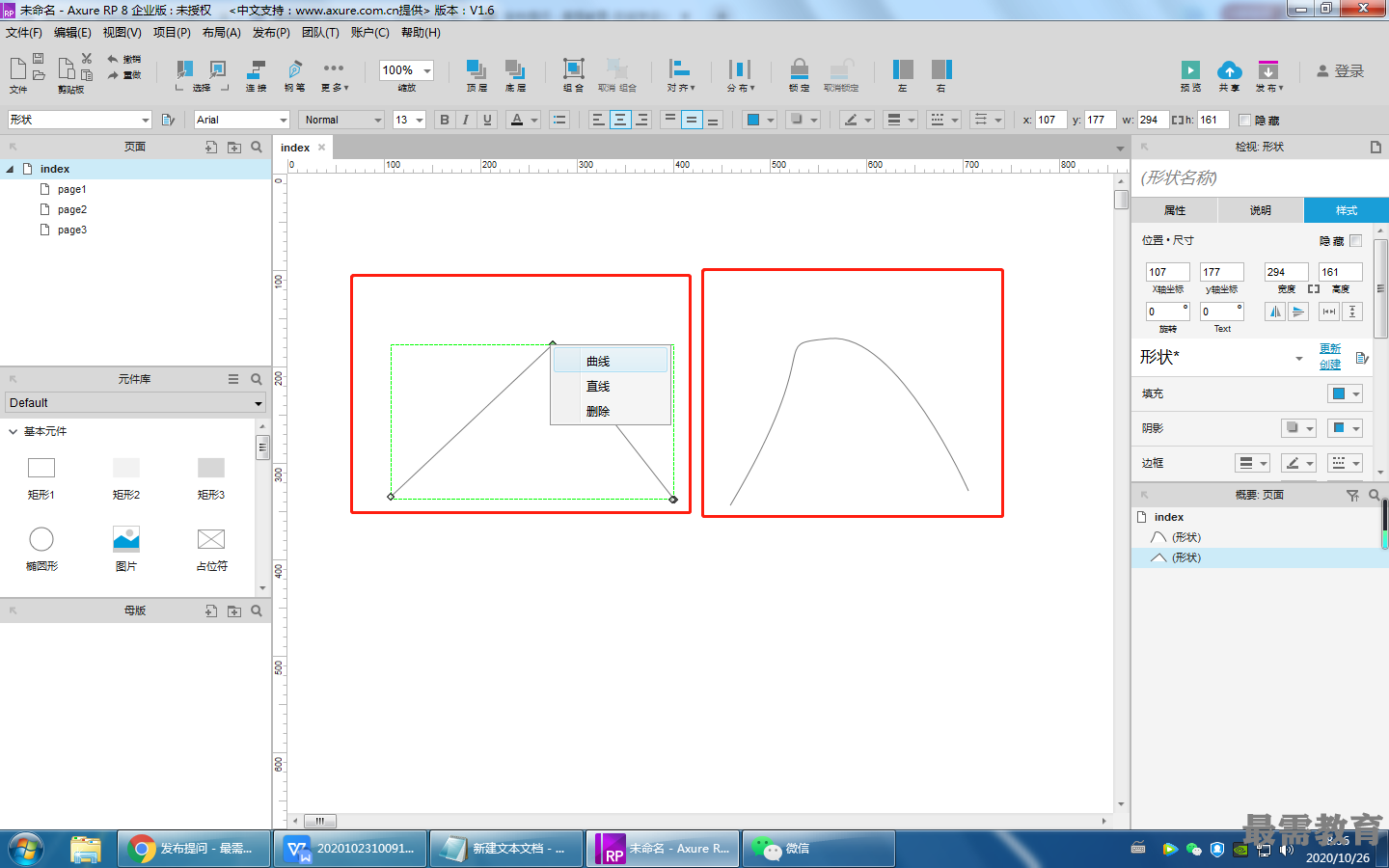Viewport: 1389px width, 868px height.
Task: Toggle the 隐藏 checkbox in the toolbar
Action: pyautogui.click(x=1244, y=120)
